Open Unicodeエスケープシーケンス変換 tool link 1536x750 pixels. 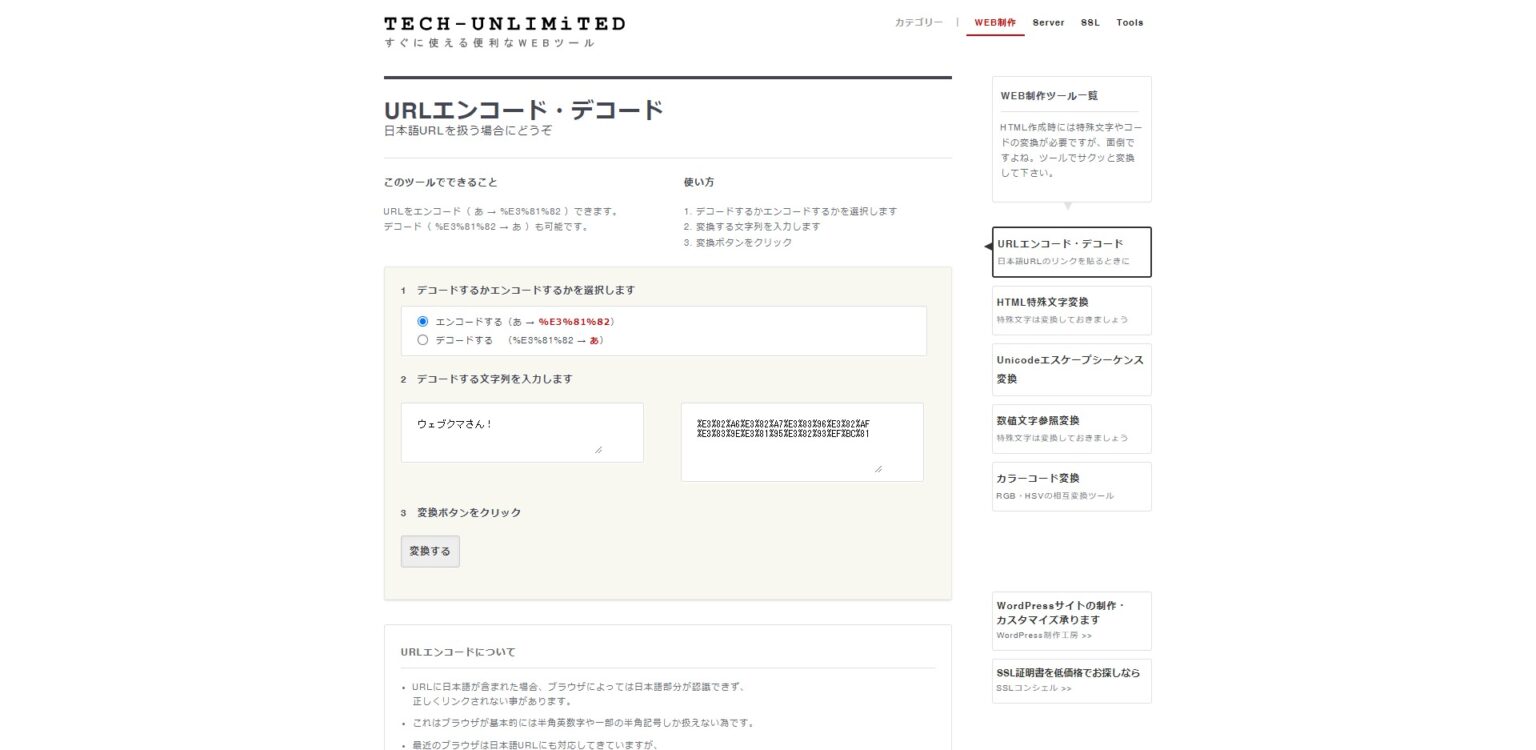[1071, 369]
